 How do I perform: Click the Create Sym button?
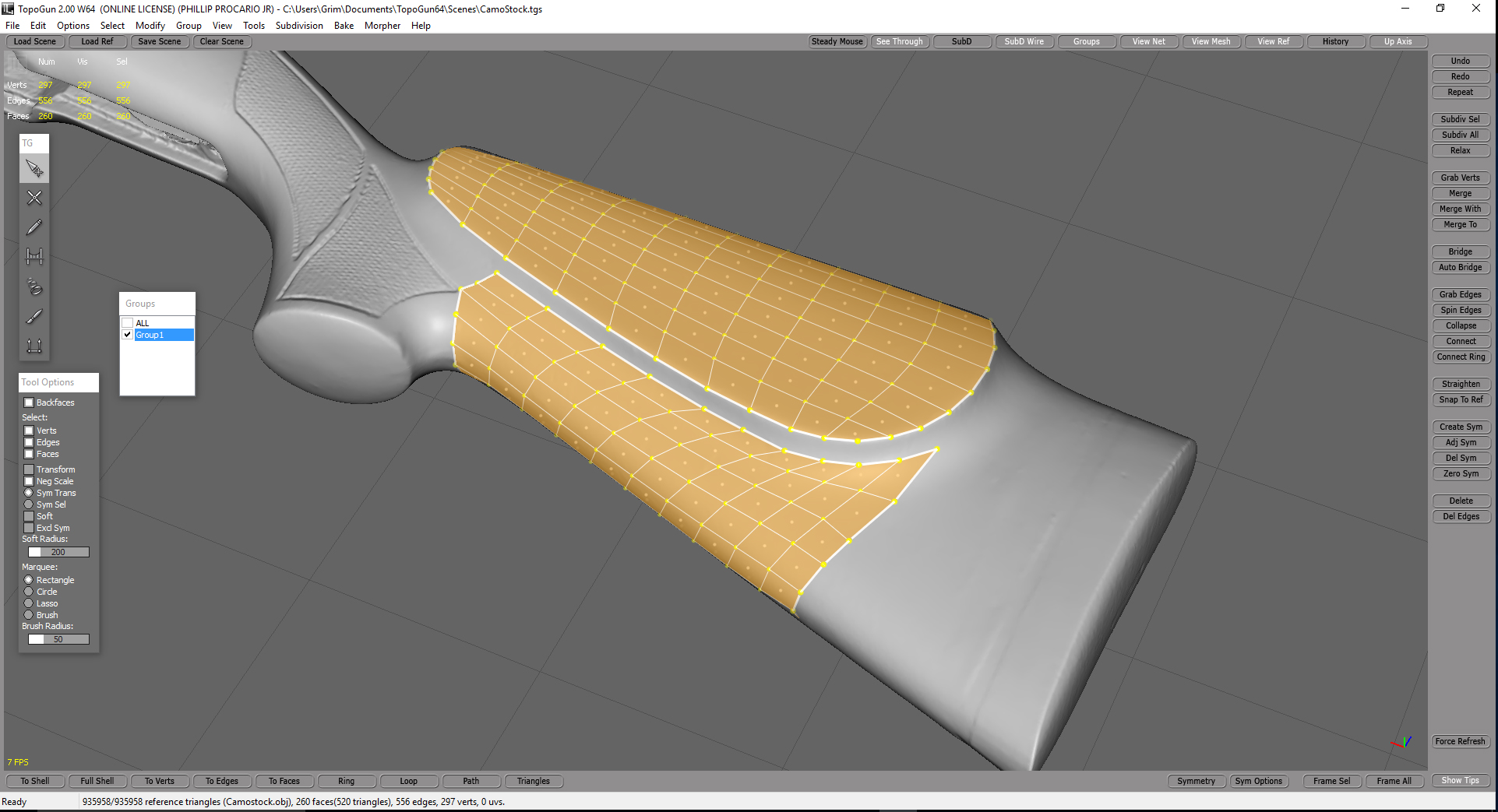(1461, 427)
